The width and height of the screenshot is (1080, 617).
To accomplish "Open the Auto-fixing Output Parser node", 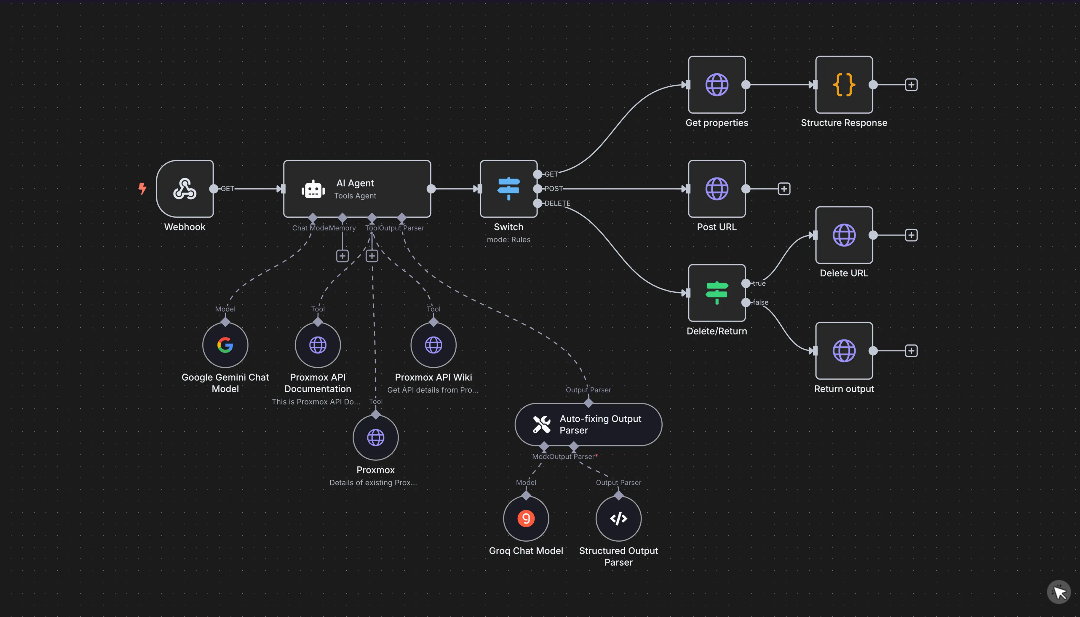I will [x=588, y=424].
